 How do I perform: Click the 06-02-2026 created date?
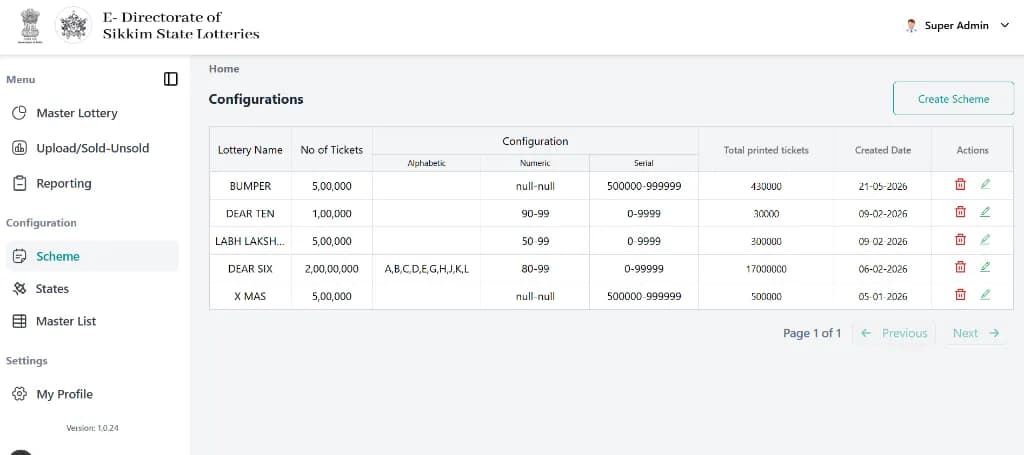click(x=883, y=268)
